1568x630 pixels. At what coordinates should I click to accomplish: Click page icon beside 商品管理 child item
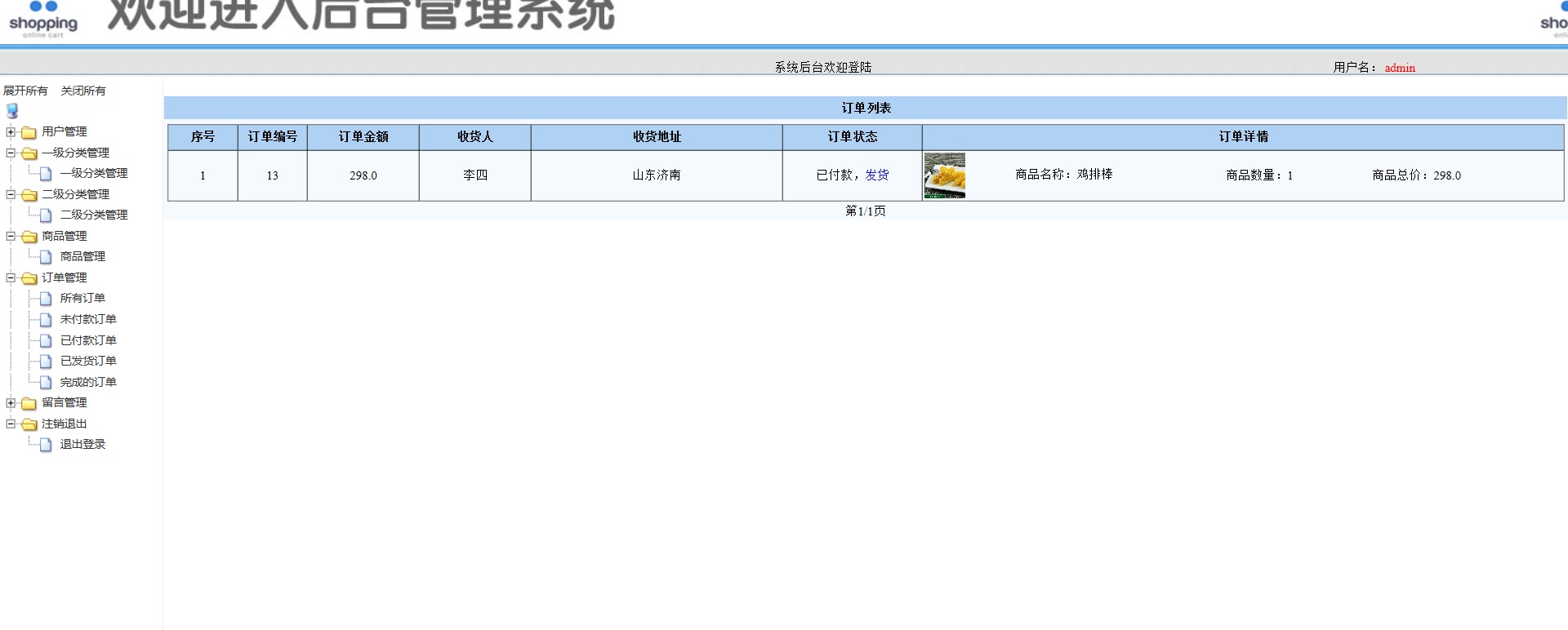coord(46,257)
